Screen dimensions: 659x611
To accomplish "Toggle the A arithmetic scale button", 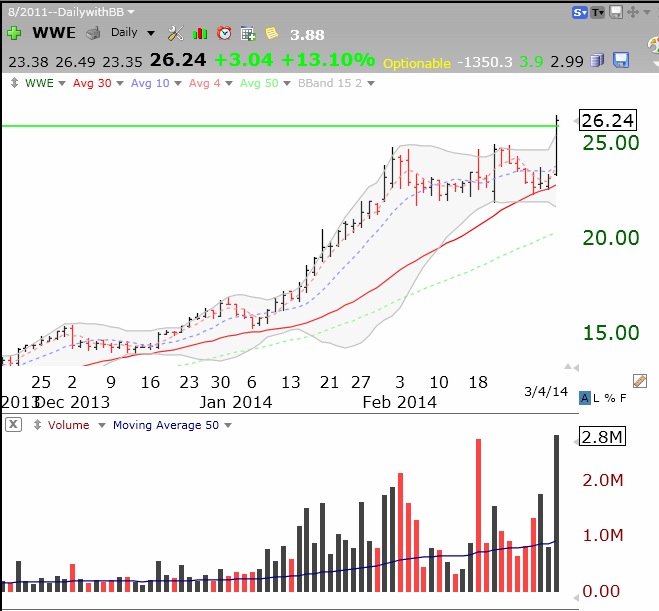I will pos(585,398).
